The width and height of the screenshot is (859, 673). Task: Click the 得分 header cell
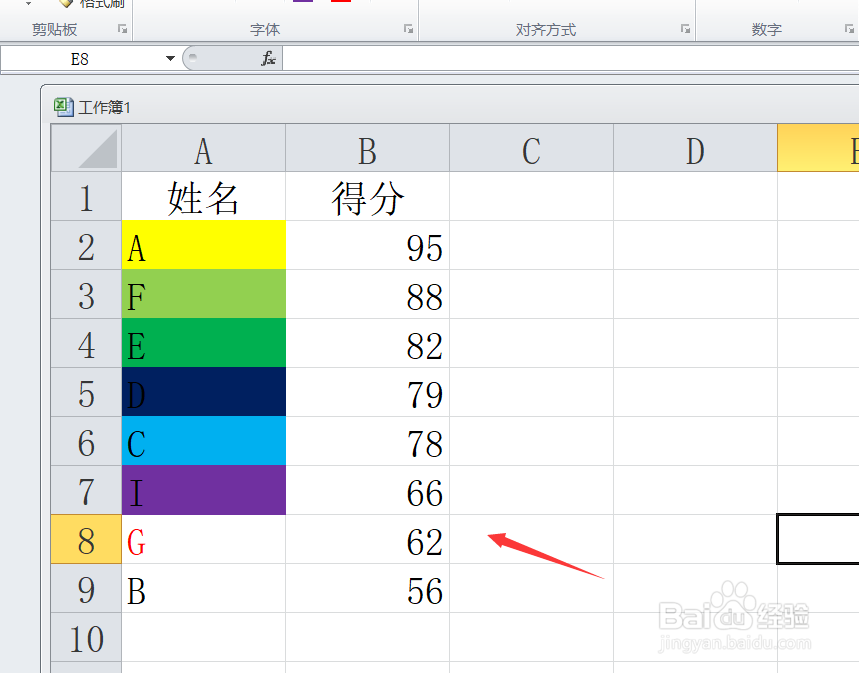pos(367,196)
